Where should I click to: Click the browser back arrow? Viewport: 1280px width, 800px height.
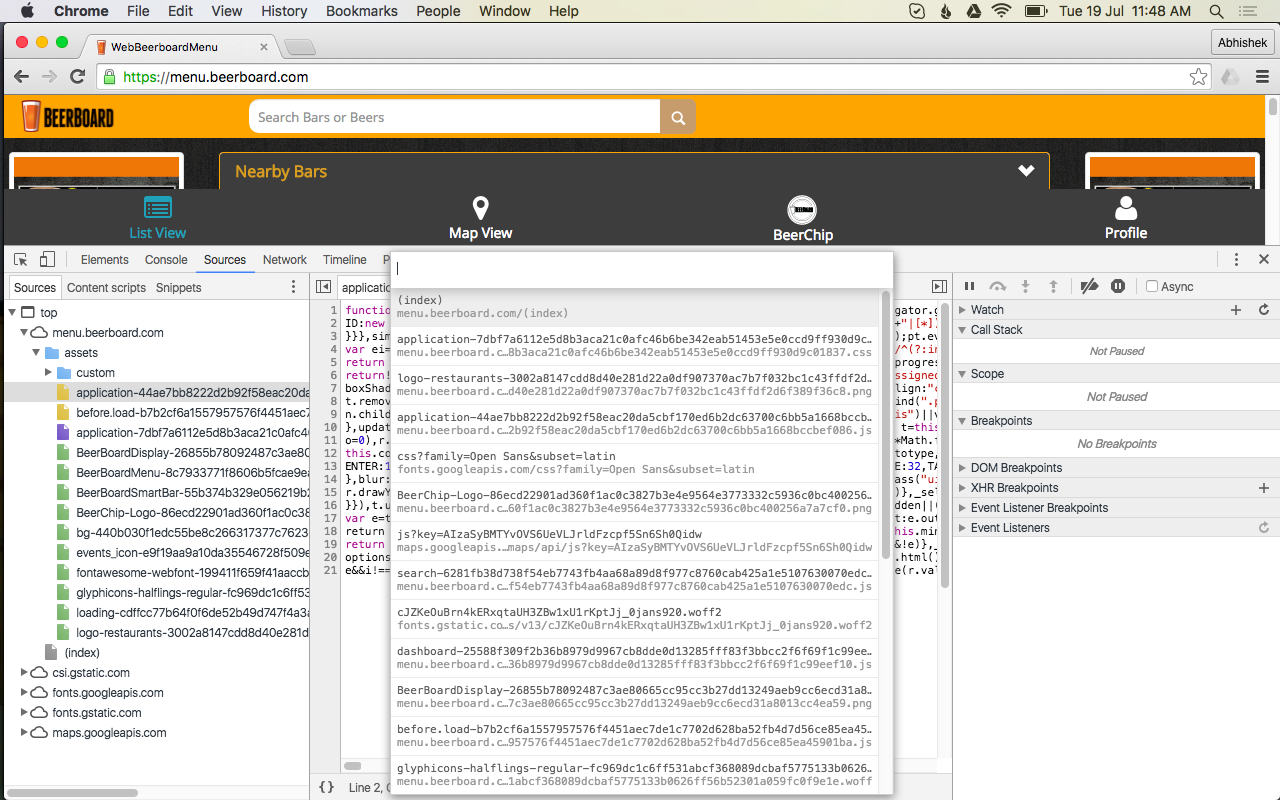[x=20, y=77]
